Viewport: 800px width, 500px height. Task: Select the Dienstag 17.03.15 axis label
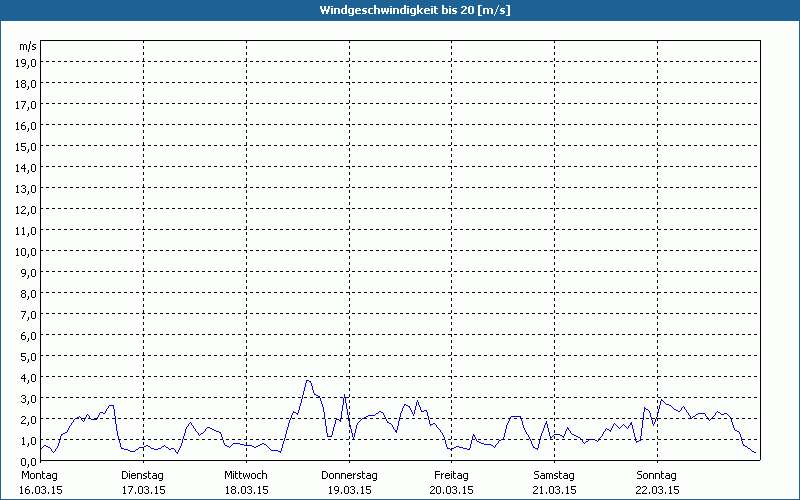(143, 483)
